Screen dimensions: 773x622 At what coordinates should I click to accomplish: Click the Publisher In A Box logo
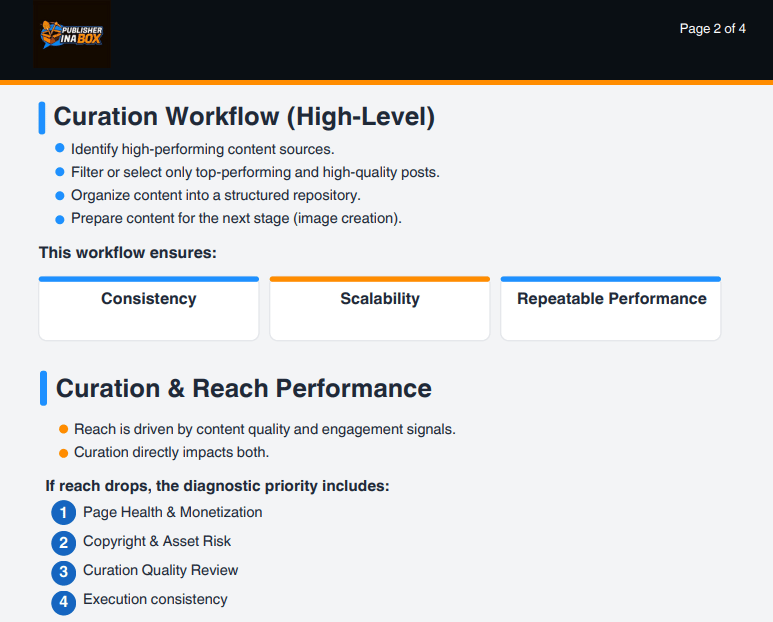[72, 35]
